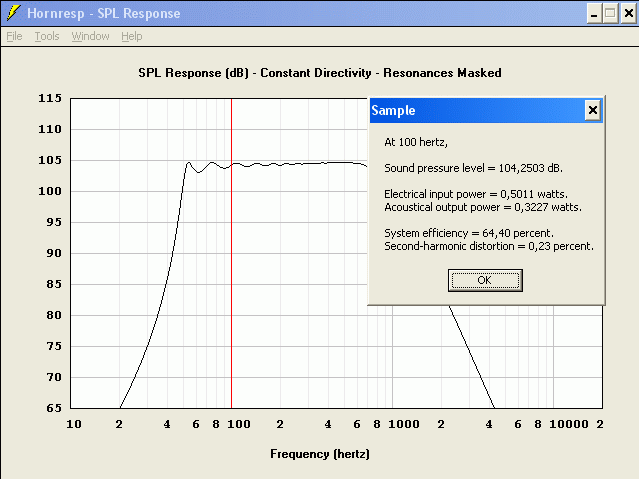The width and height of the screenshot is (639, 479).
Task: Open the Window menu
Action: click(x=90, y=36)
